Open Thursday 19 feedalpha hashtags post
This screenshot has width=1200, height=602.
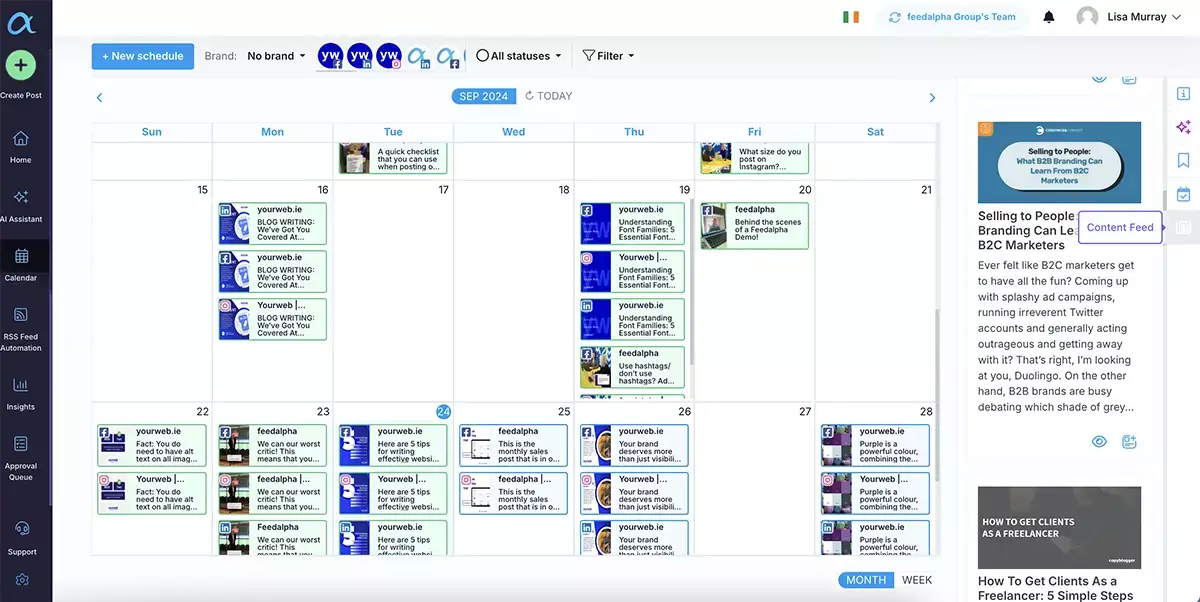632,367
